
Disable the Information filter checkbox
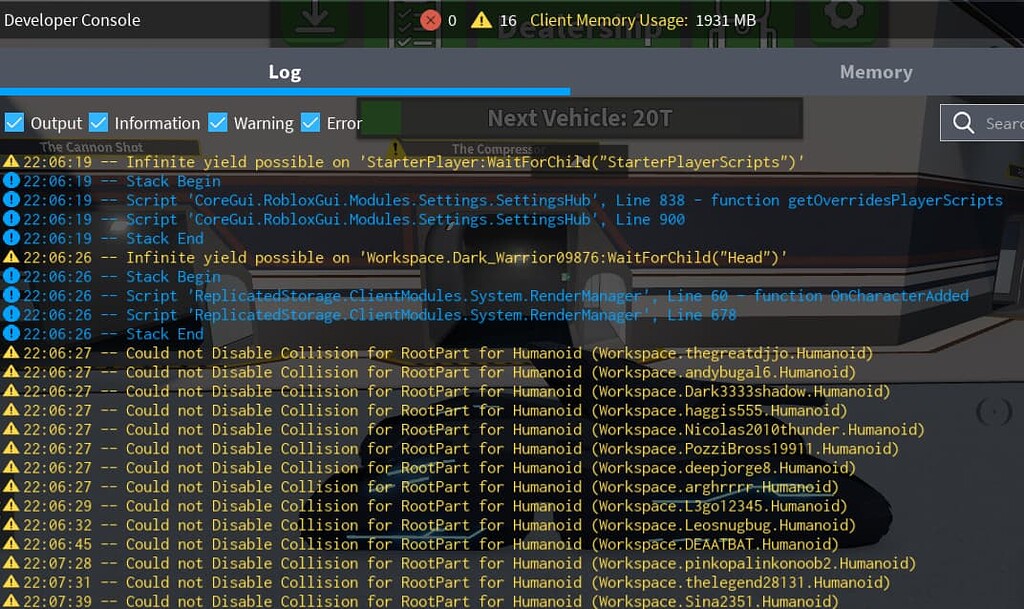[x=99, y=122]
